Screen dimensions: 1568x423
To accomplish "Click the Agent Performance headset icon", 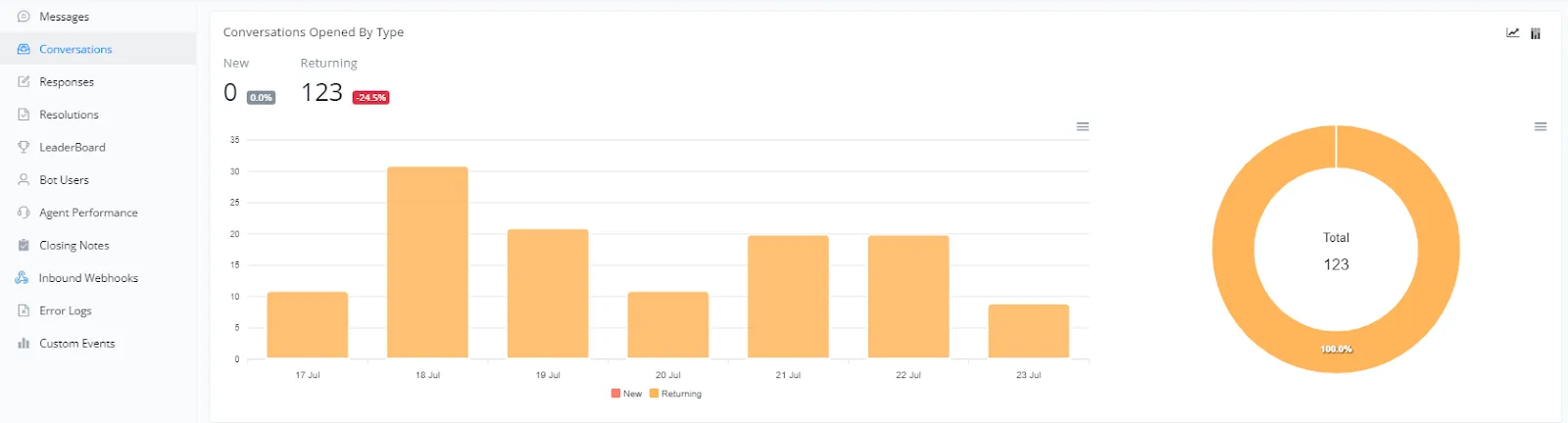I will click(24, 212).
